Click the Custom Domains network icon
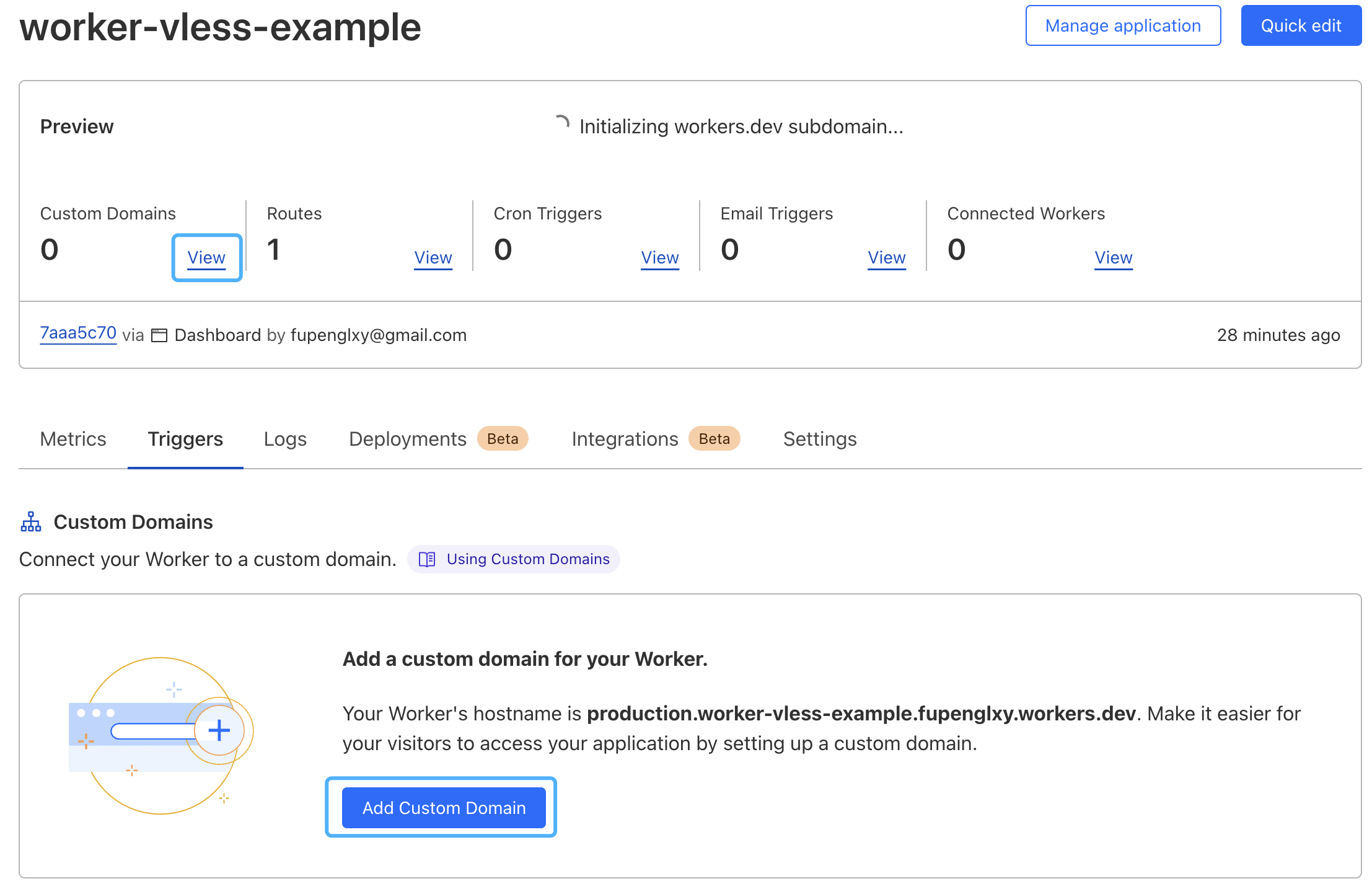1372x889 pixels. pos(30,522)
